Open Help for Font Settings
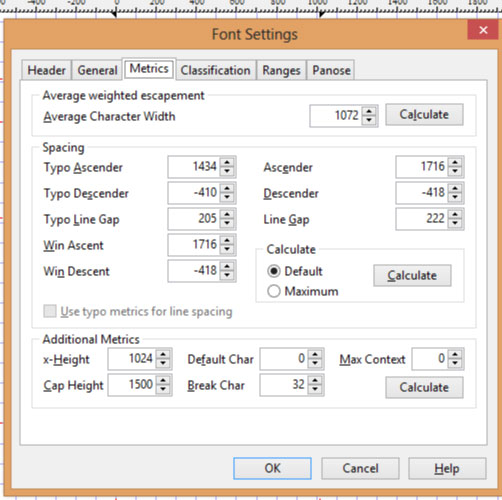Image resolution: width=502 pixels, height=500 pixels. [x=447, y=468]
